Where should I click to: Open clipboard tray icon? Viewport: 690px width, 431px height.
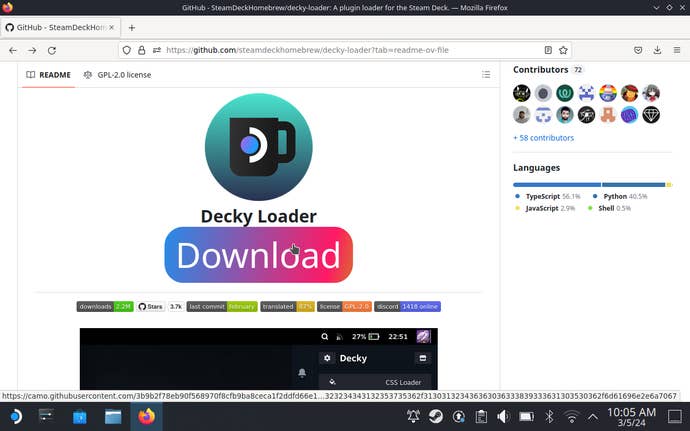(481, 416)
